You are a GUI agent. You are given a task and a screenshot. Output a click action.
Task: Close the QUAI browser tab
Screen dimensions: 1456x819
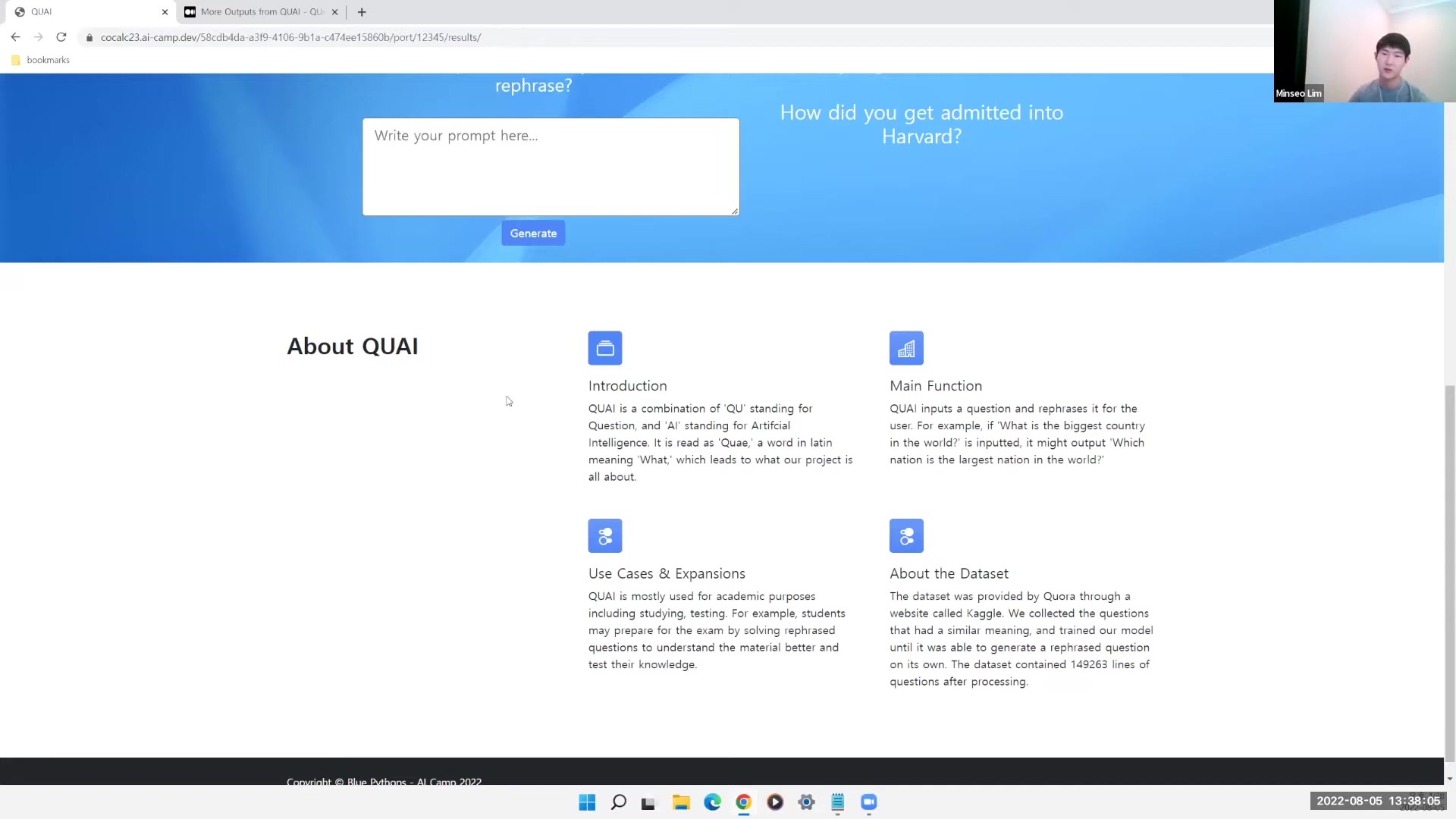coord(165,12)
